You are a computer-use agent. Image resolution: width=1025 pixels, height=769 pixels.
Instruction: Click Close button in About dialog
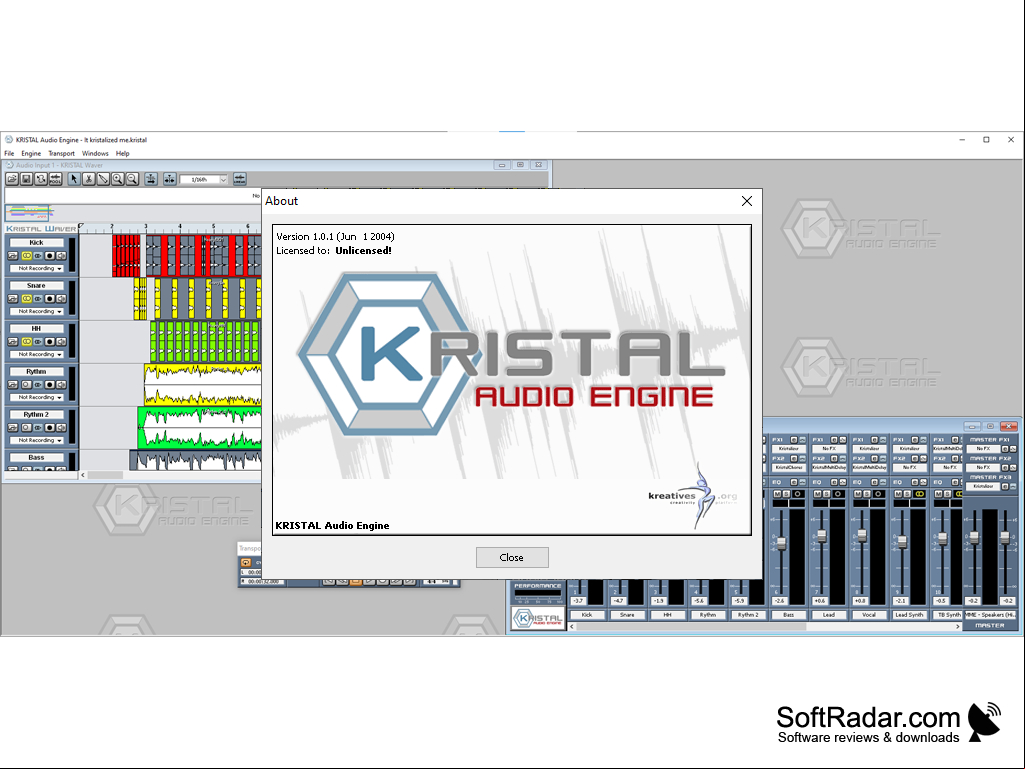(x=512, y=558)
